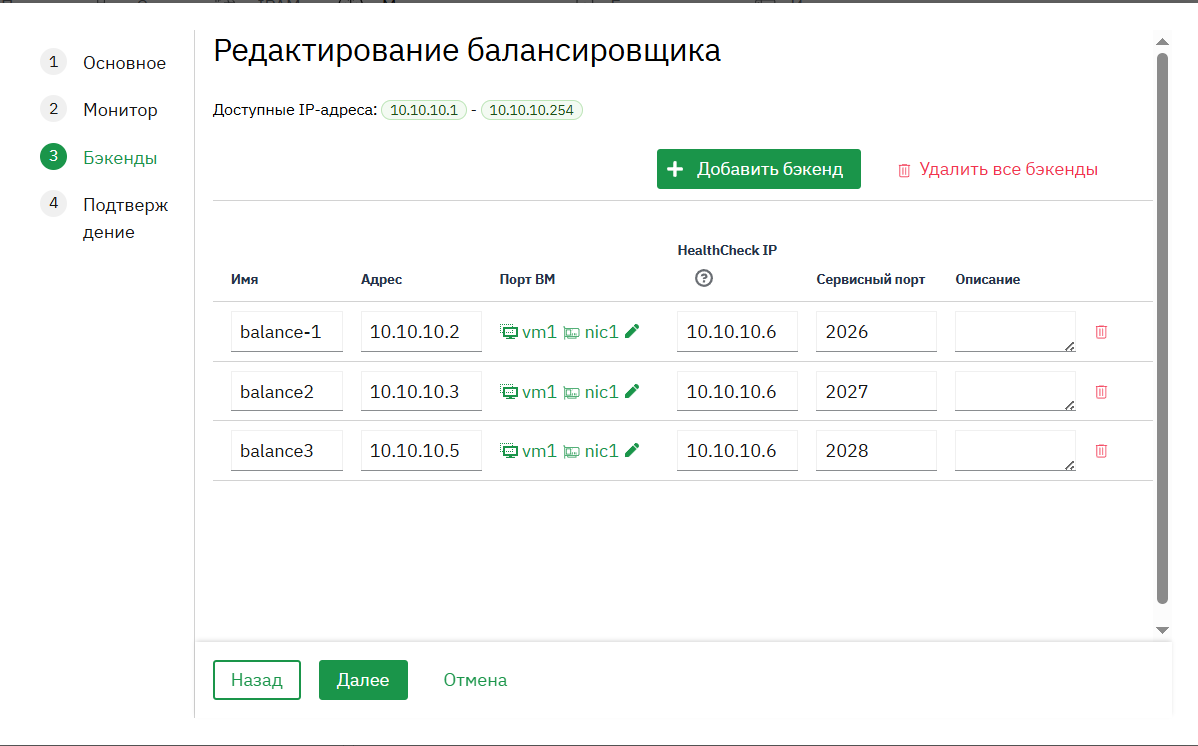
Task: Proceed with the Далее button
Action: 363,680
